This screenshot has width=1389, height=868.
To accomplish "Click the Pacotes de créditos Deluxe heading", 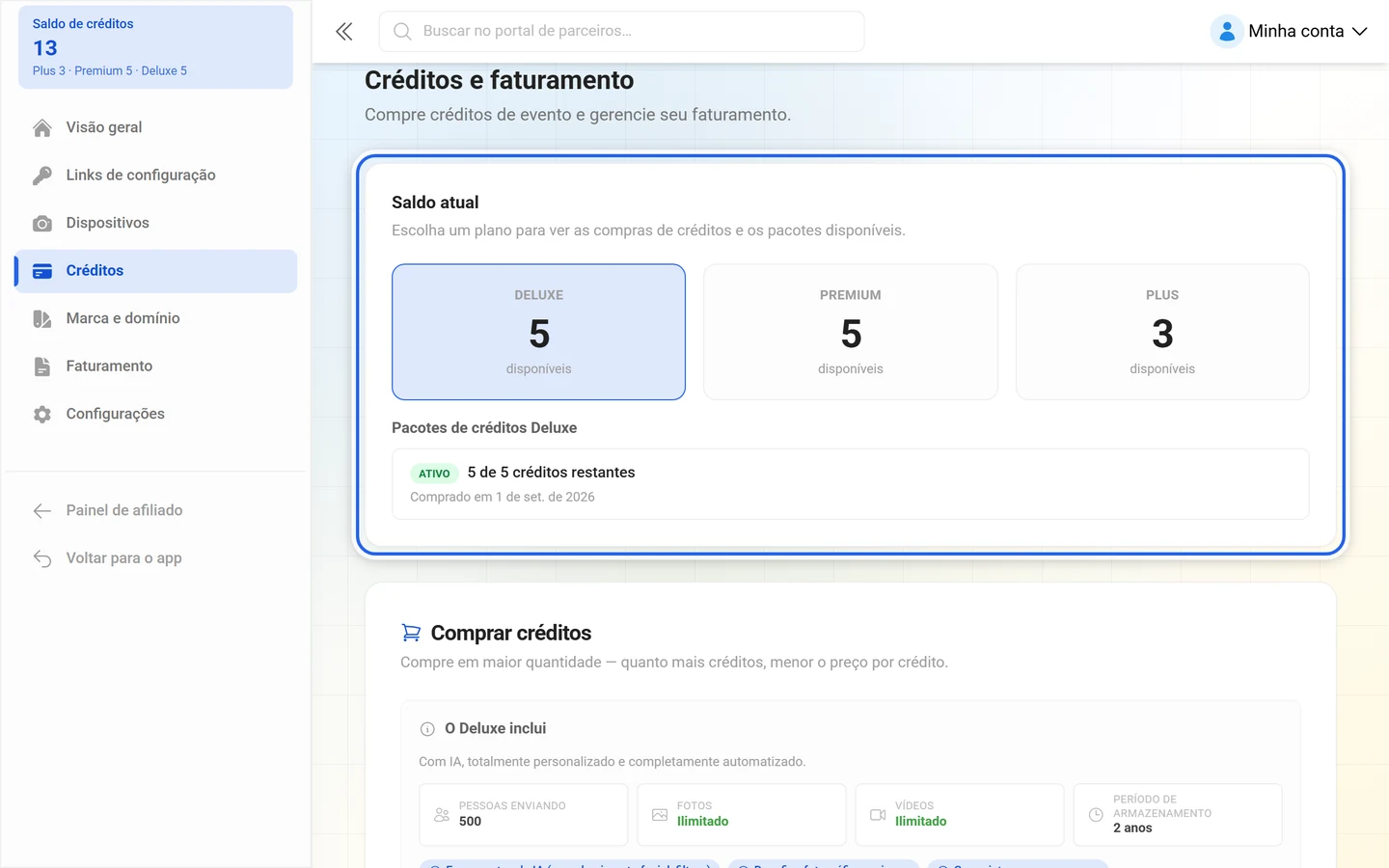I will 484,427.
